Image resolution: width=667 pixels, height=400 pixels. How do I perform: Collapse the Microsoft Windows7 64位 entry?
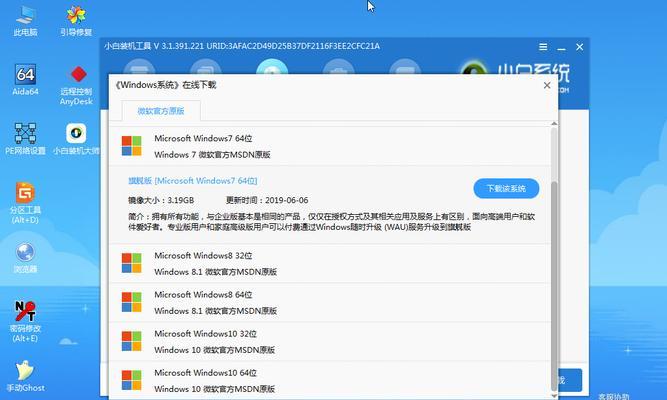click(330, 146)
